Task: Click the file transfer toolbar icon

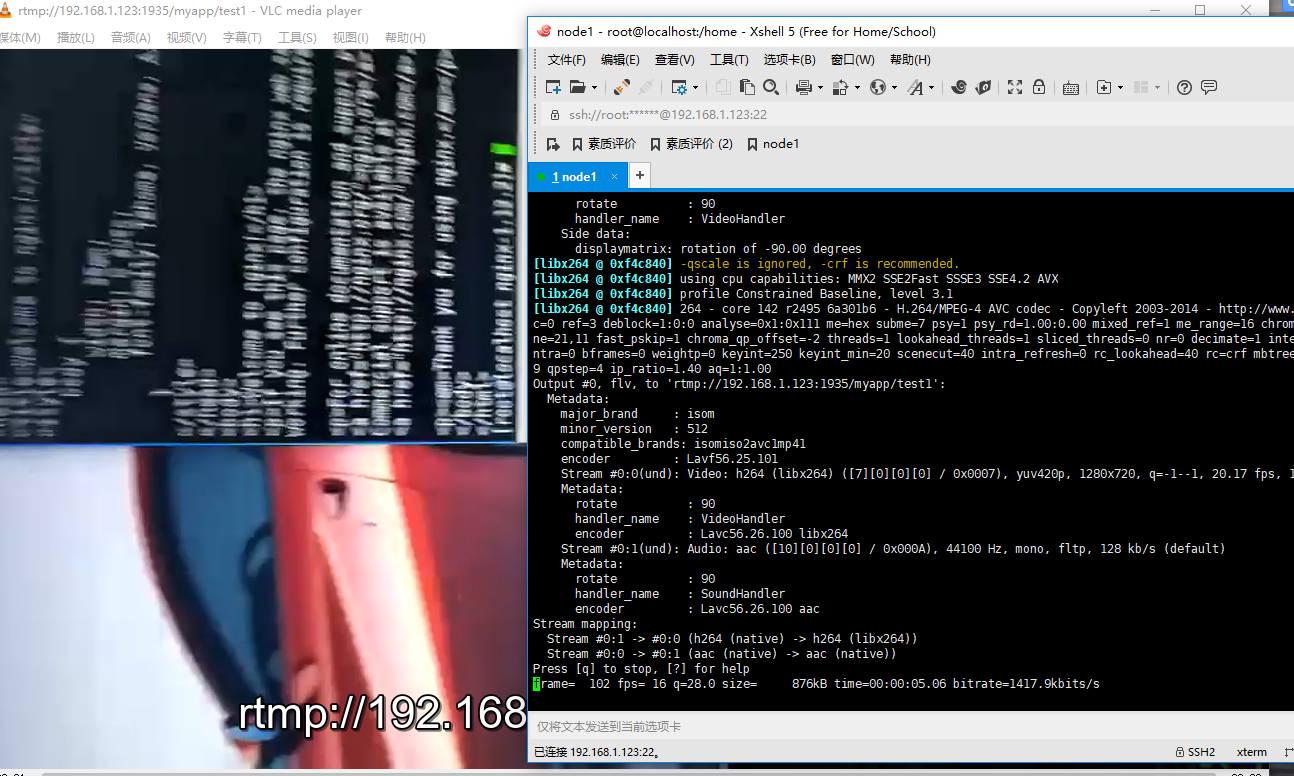Action: click(x=840, y=87)
